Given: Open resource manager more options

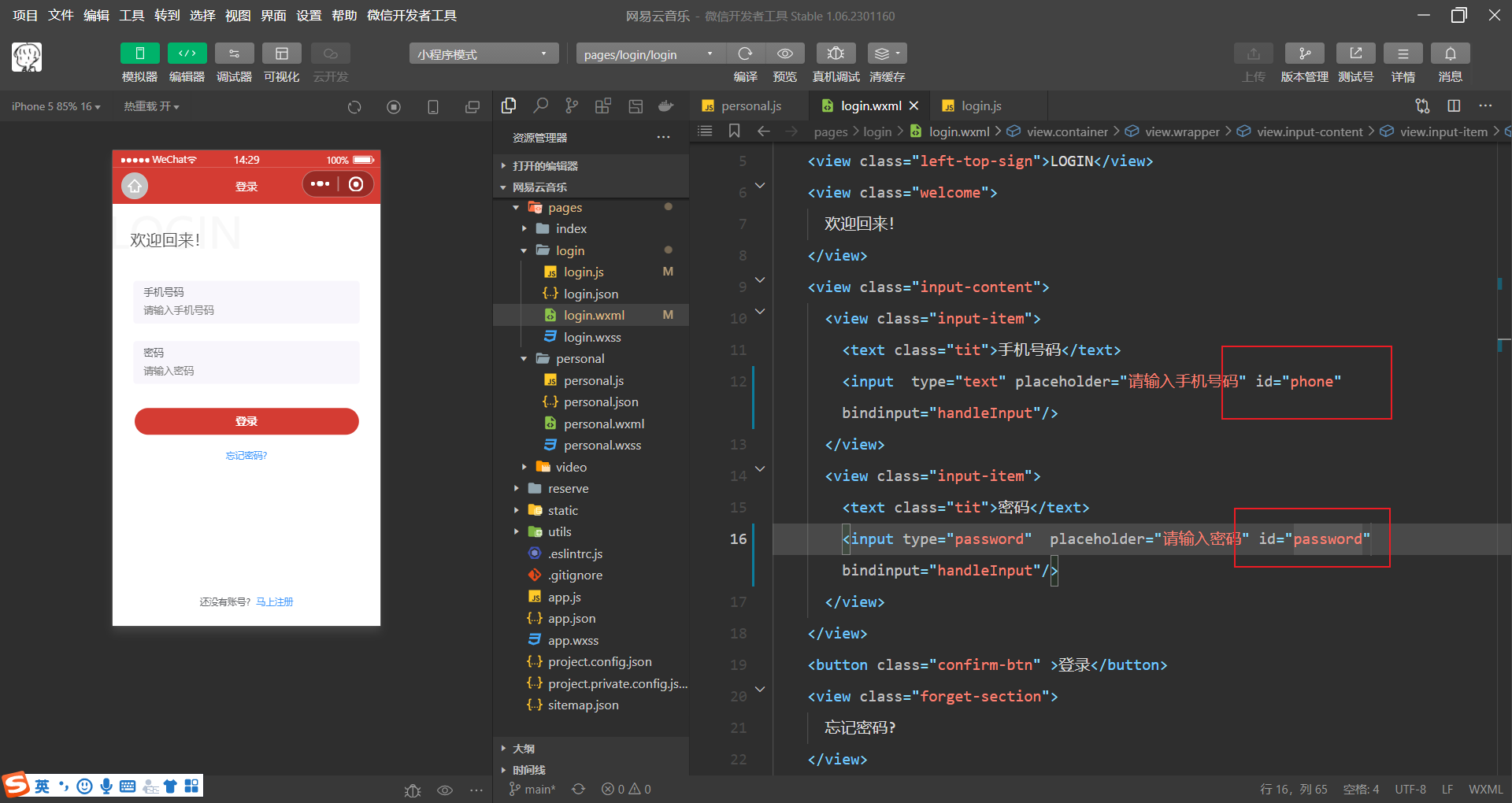Looking at the screenshot, I should click(664, 138).
